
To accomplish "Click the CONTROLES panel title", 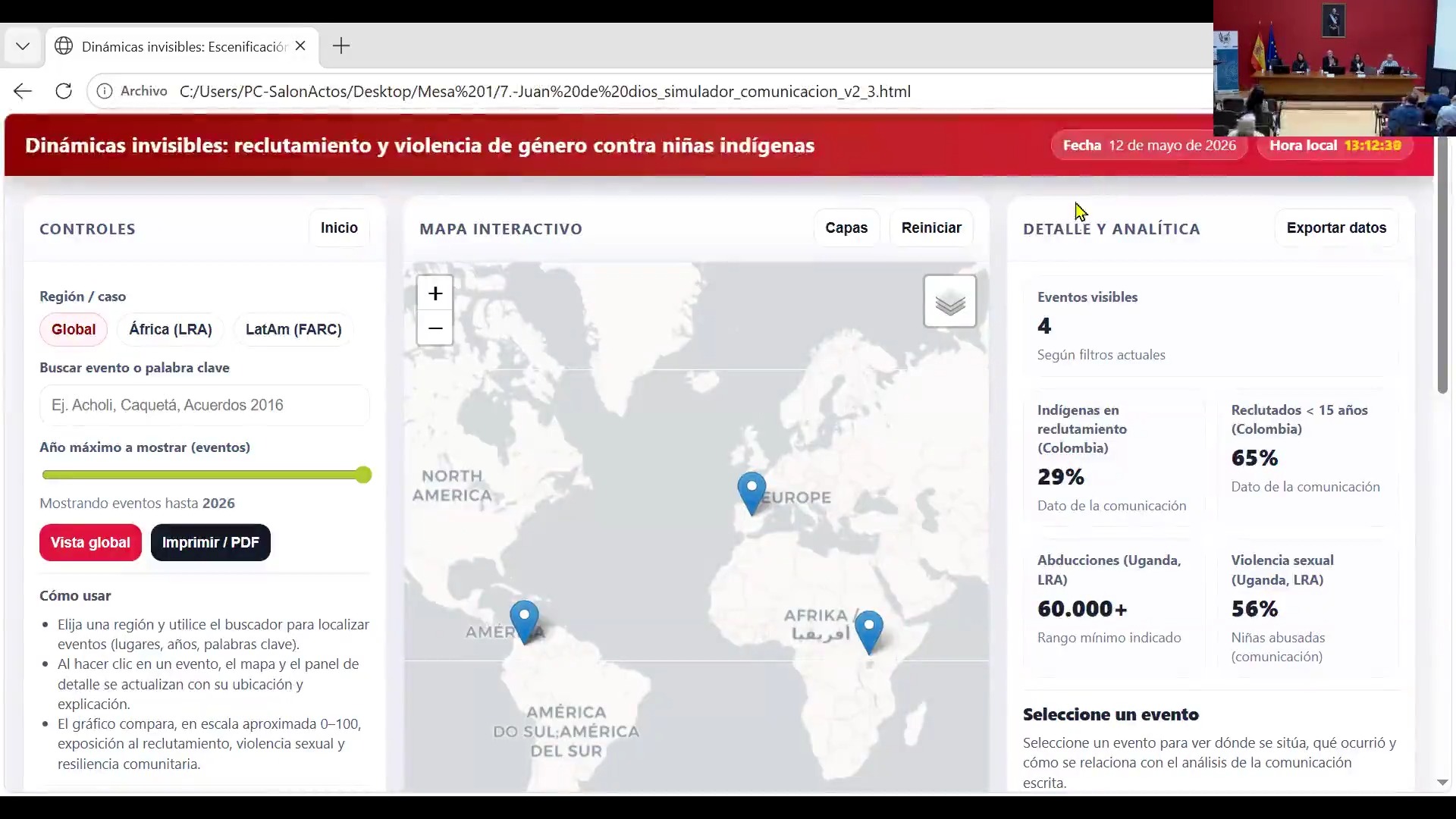I will (87, 229).
